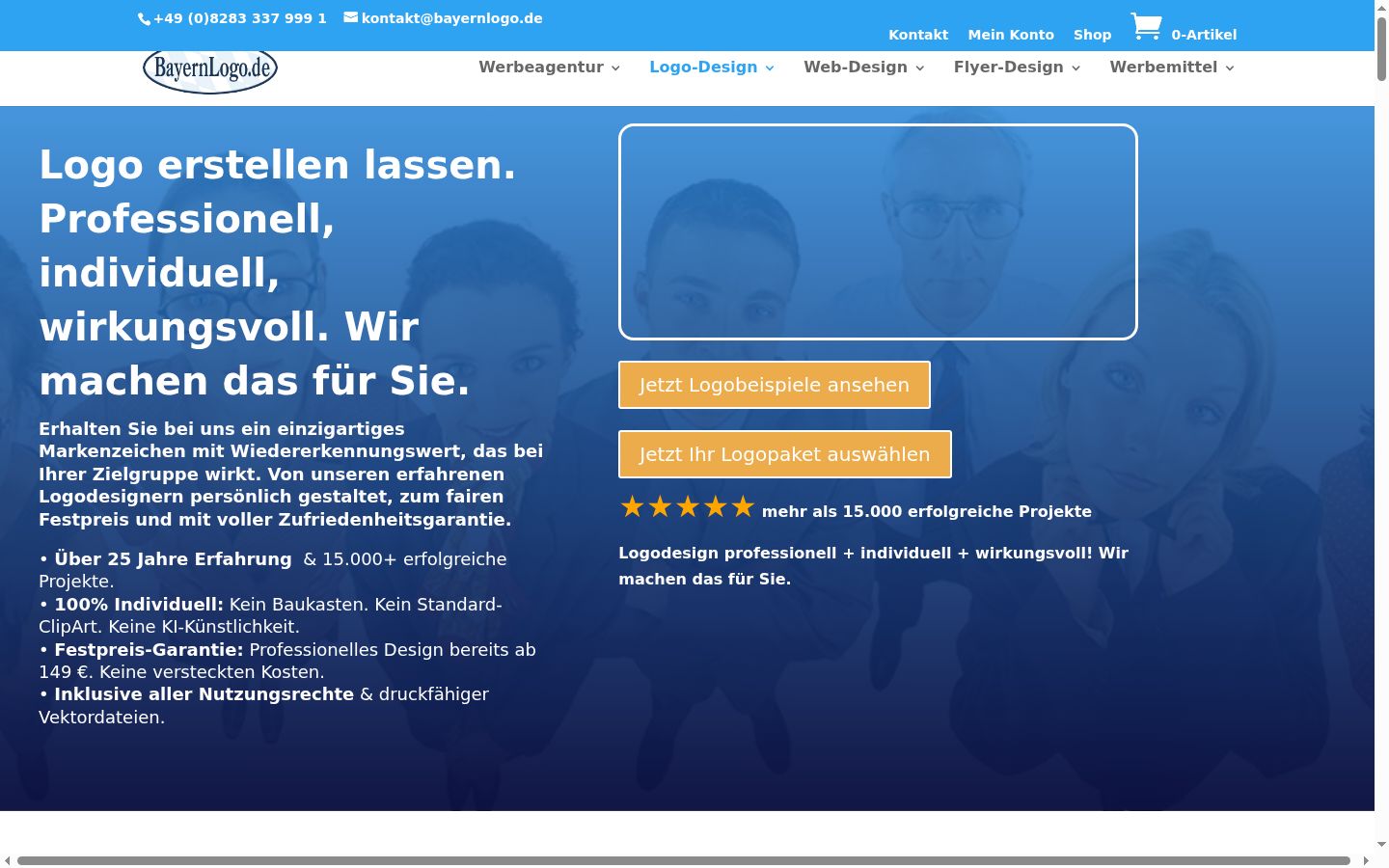Screen dimensions: 1389x868
Task: Click the white-bordered empty media frame
Action: pyautogui.click(x=878, y=231)
